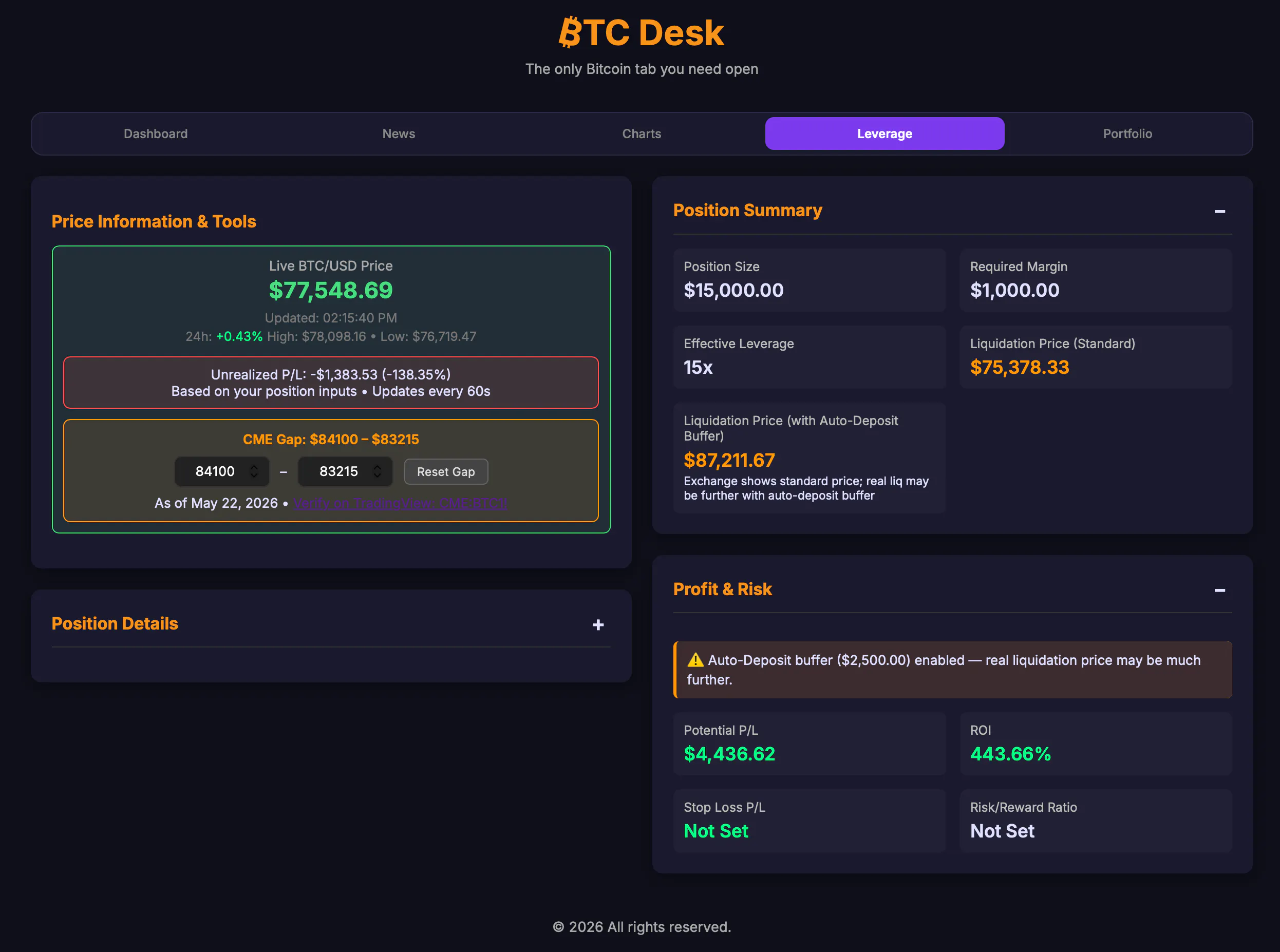Open the Charts tab
Screen dimensions: 1280x952
point(642,134)
